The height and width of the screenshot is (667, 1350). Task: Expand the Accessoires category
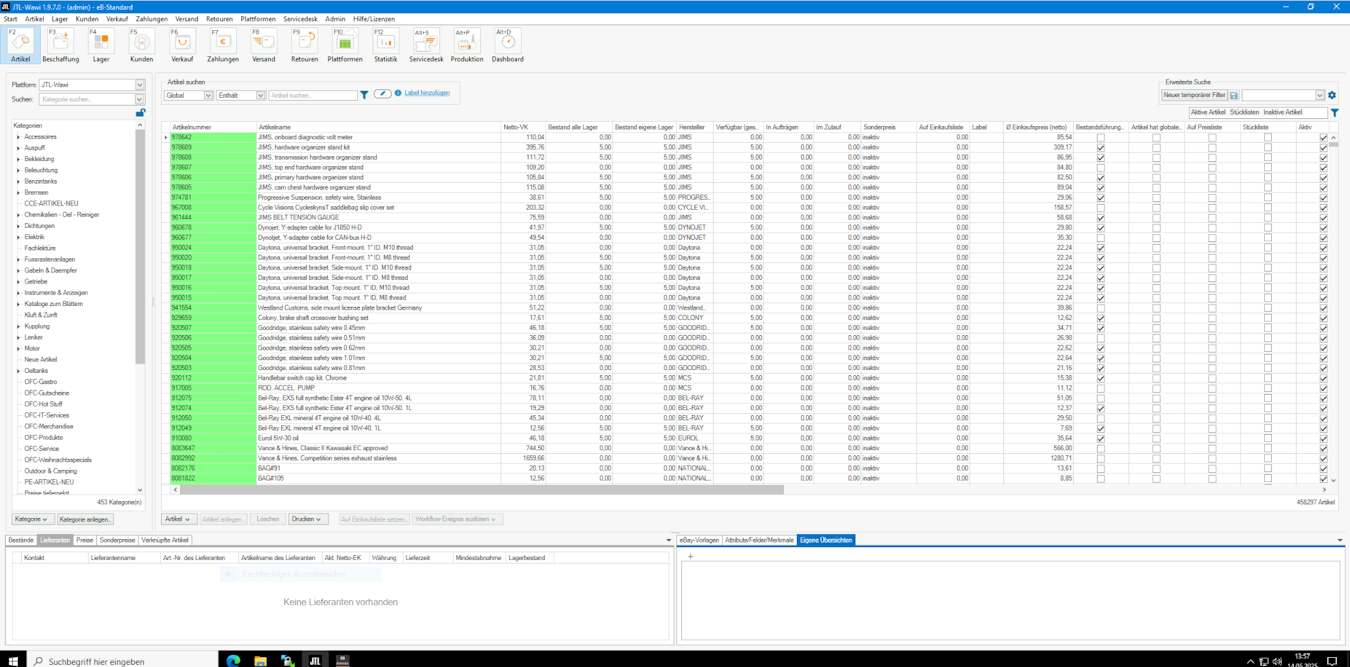pyautogui.click(x=18, y=137)
